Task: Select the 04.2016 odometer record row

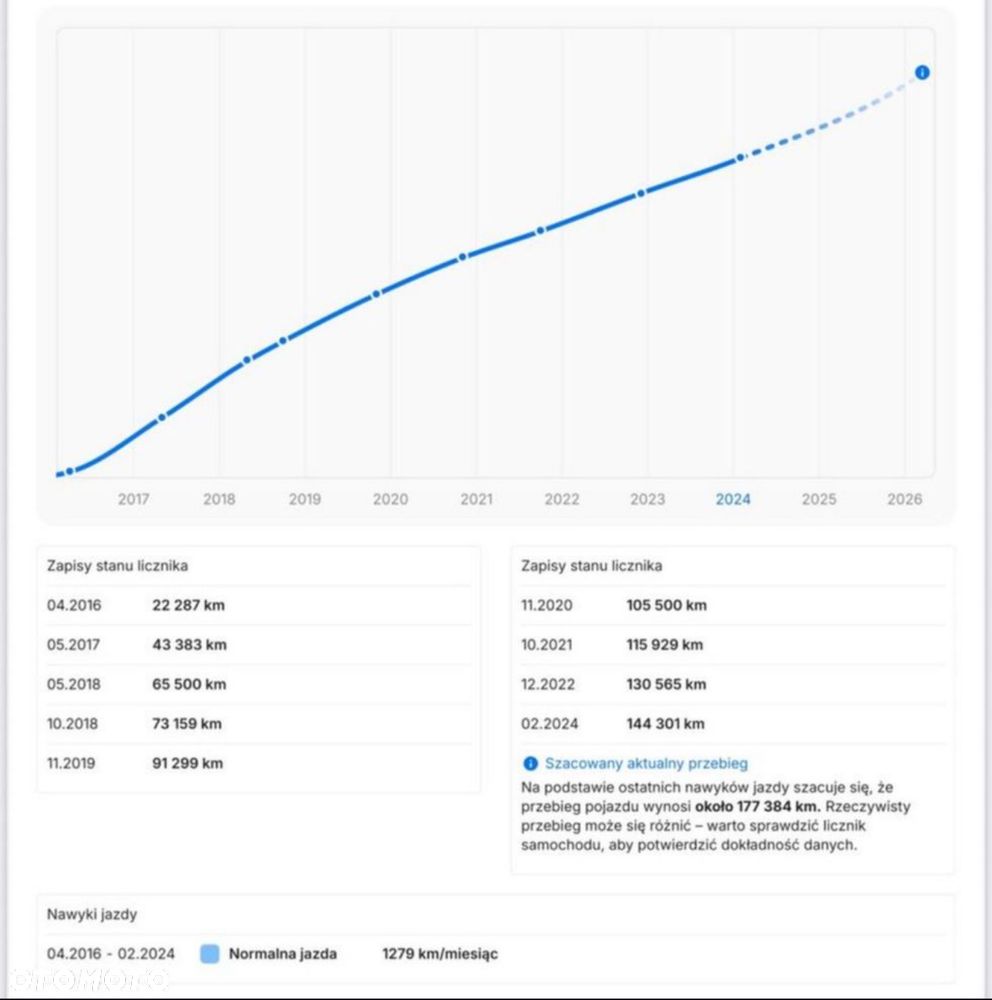Action: click(x=259, y=605)
